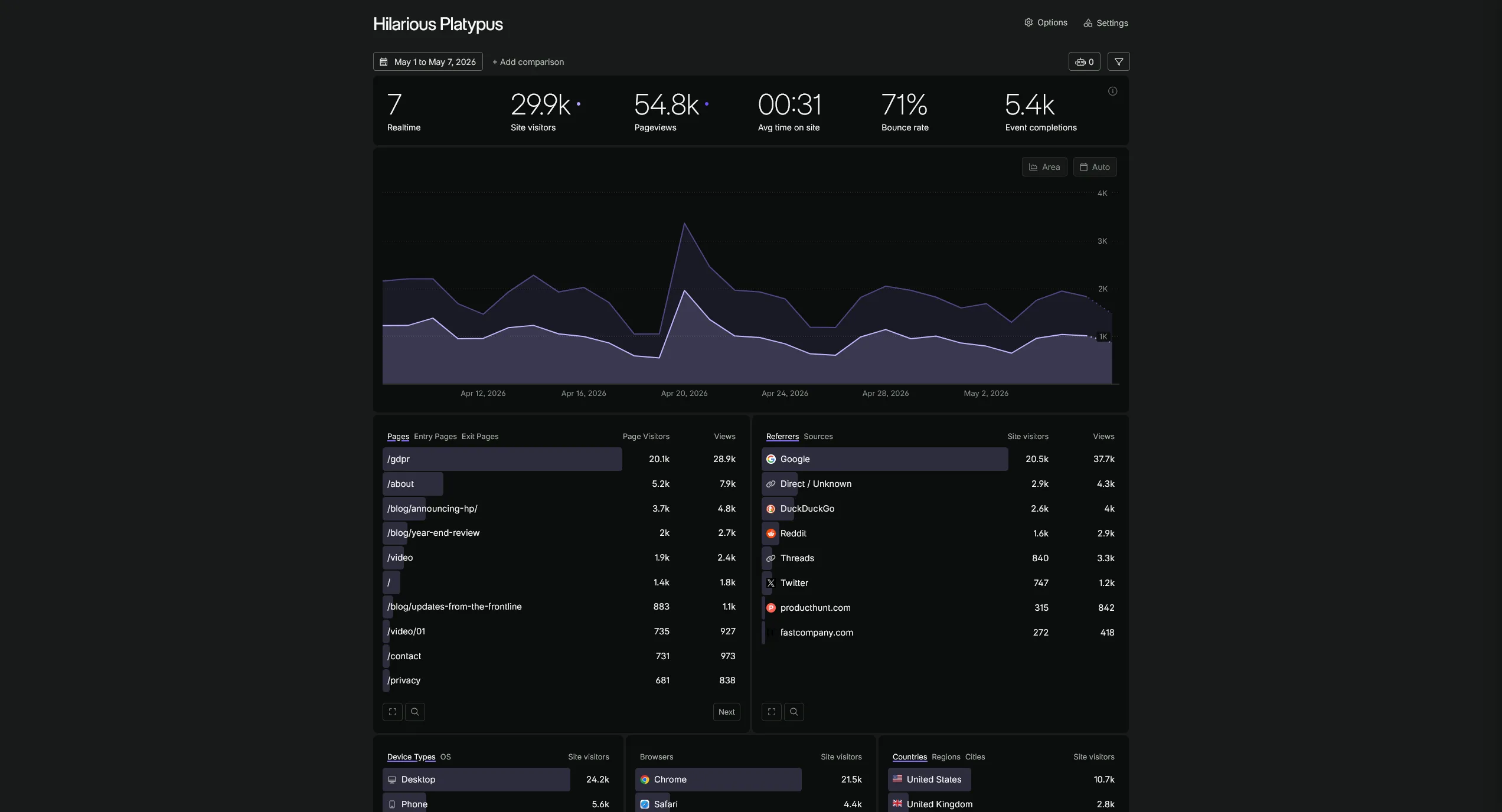
Task: Click Next in the Pages panel
Action: click(x=726, y=712)
